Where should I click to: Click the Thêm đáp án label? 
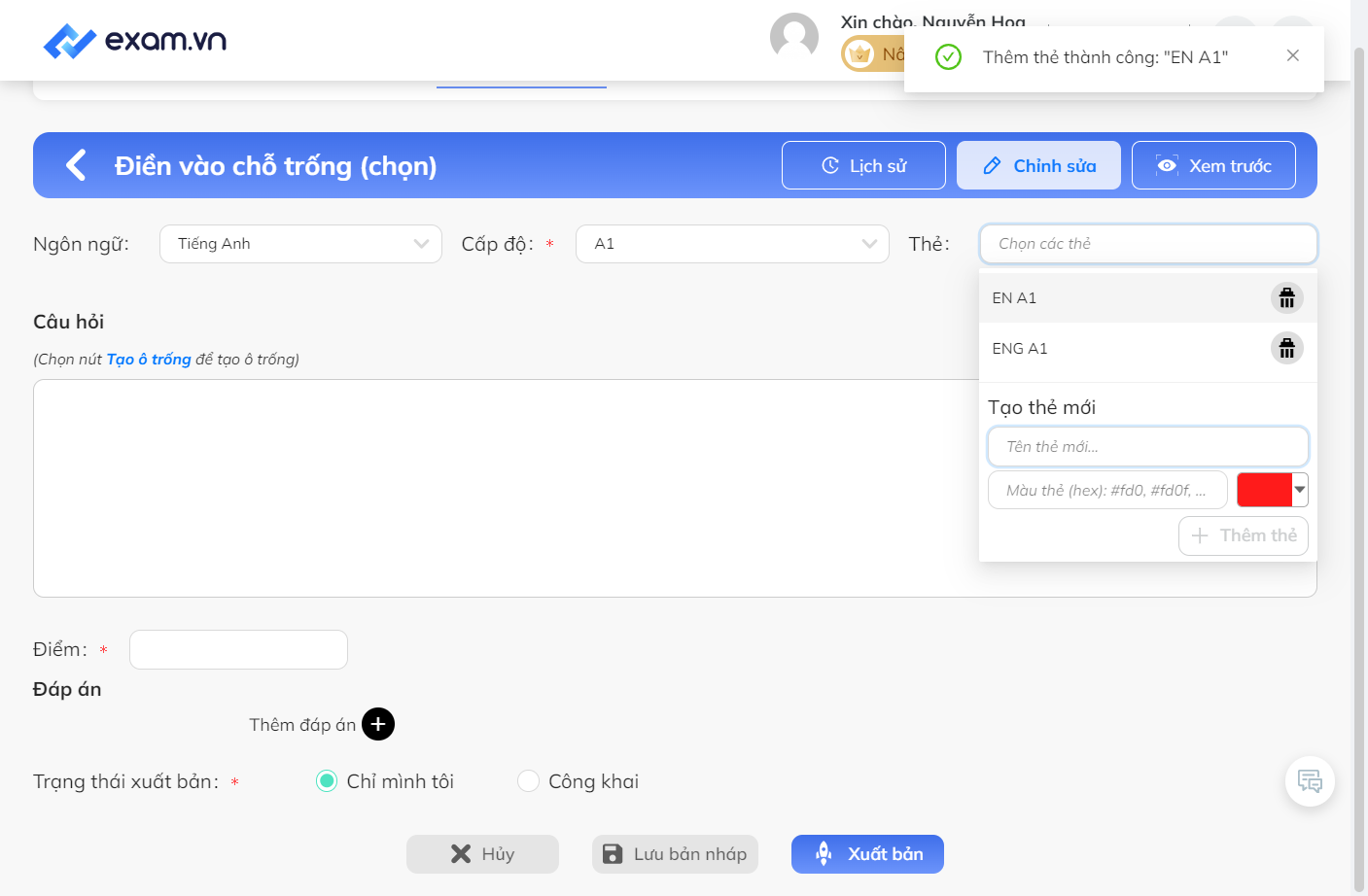(x=302, y=725)
